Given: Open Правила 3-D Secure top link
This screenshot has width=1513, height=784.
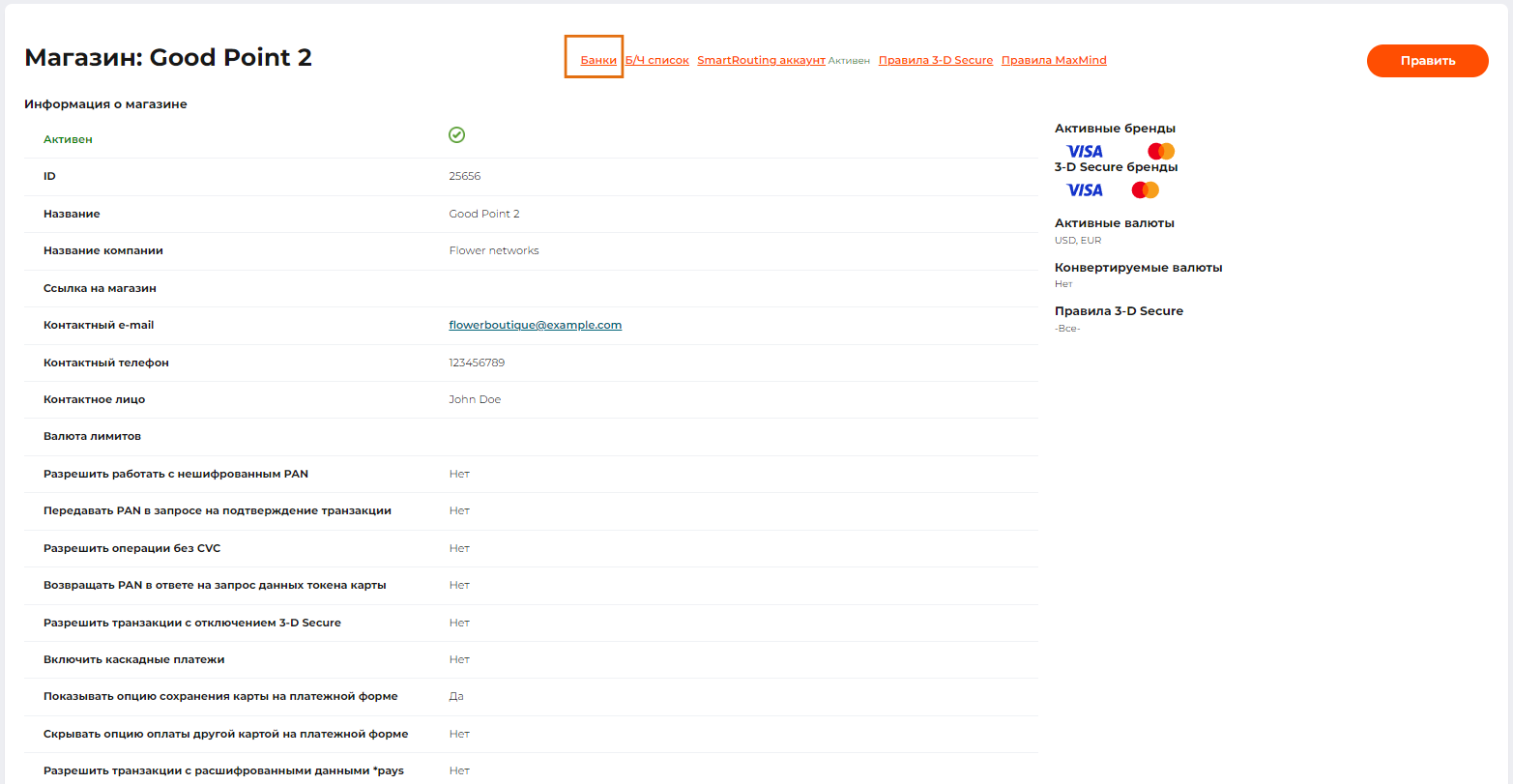Looking at the screenshot, I should click(x=935, y=60).
